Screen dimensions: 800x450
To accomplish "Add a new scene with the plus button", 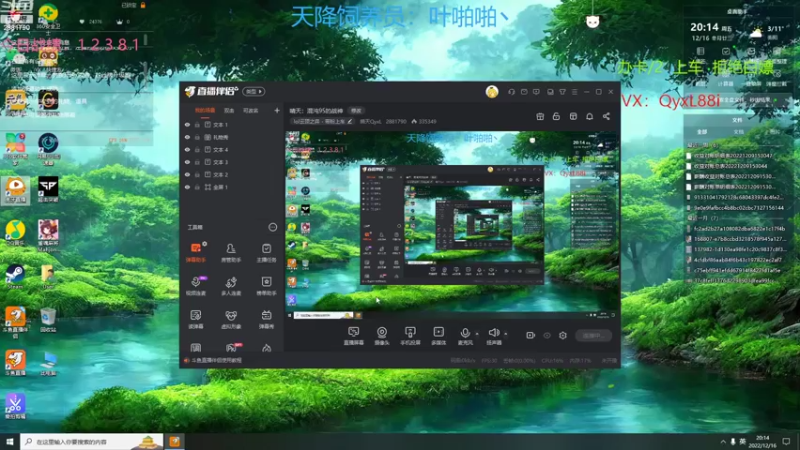I will point(277,110).
